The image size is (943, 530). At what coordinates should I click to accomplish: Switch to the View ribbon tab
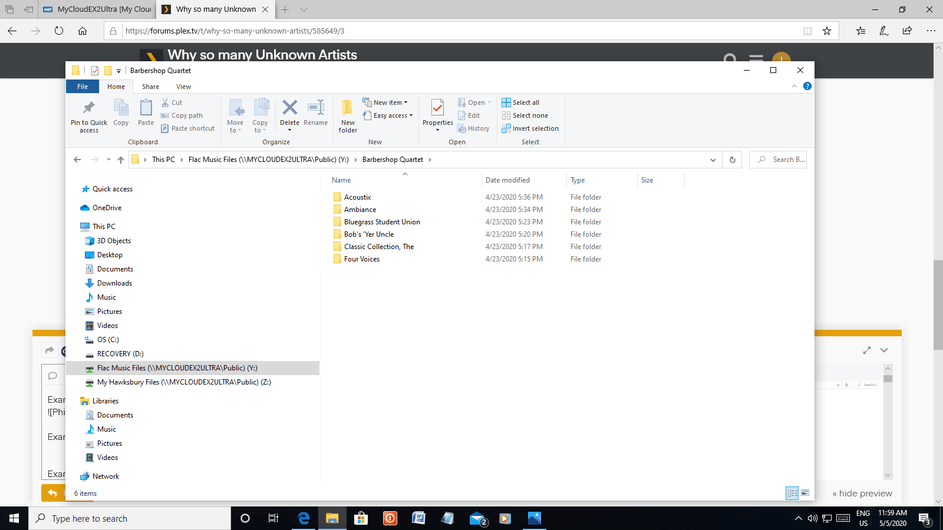(x=183, y=87)
